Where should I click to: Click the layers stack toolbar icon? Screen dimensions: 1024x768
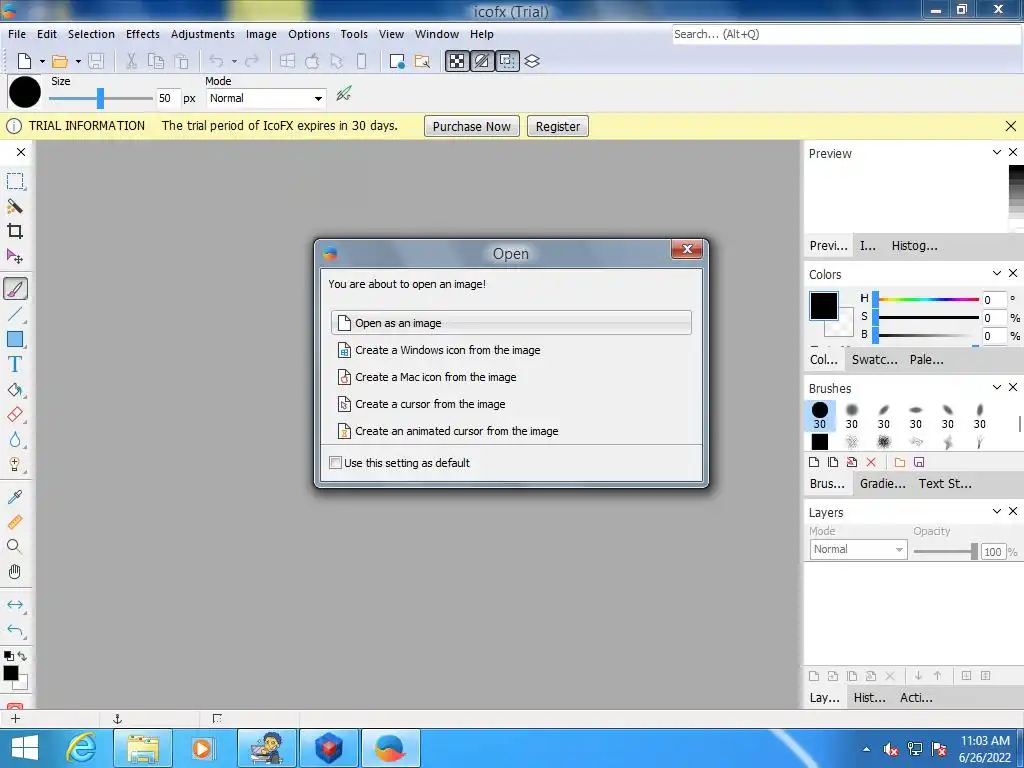pos(532,61)
